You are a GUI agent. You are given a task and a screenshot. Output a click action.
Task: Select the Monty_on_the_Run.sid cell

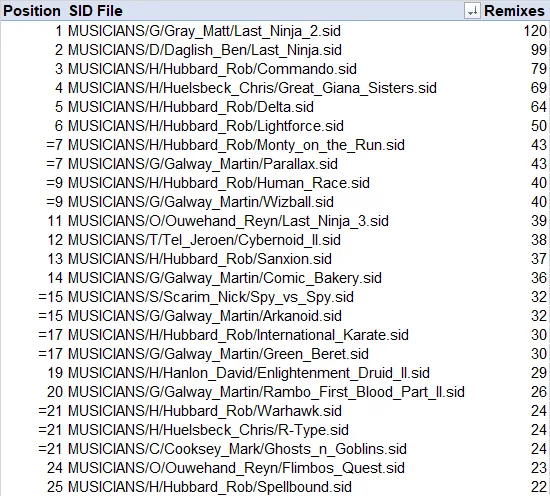tap(236, 145)
